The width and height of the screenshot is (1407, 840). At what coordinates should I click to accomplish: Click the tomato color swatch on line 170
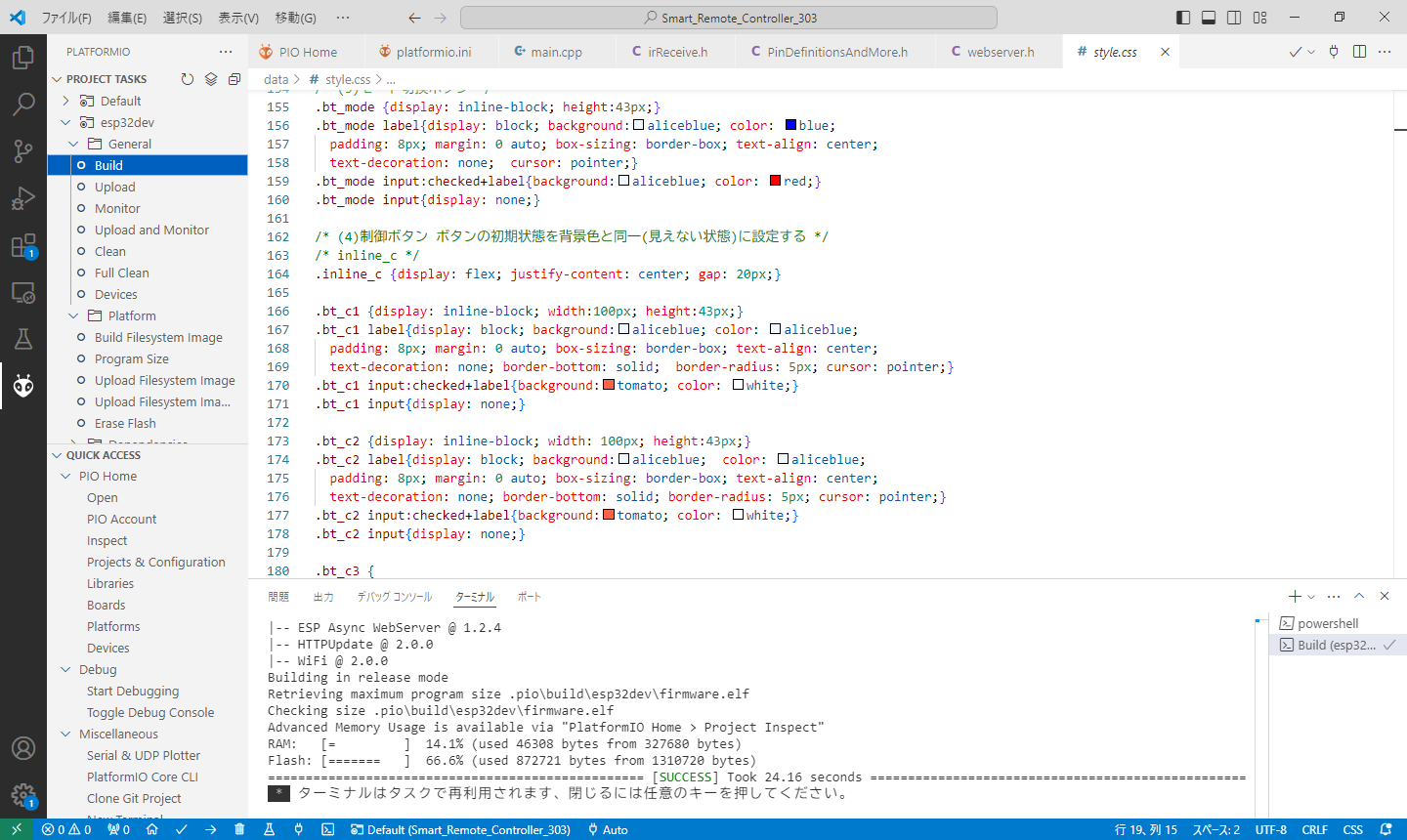(x=609, y=385)
